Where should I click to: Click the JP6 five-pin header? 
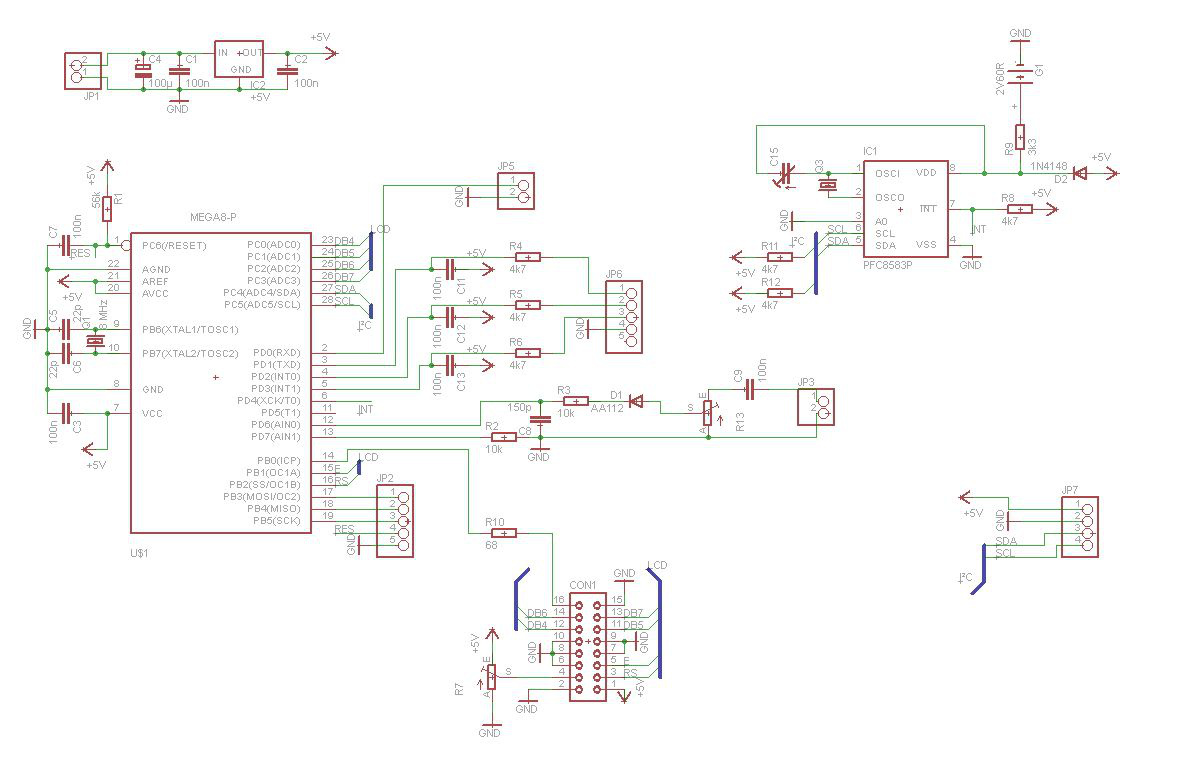624,317
